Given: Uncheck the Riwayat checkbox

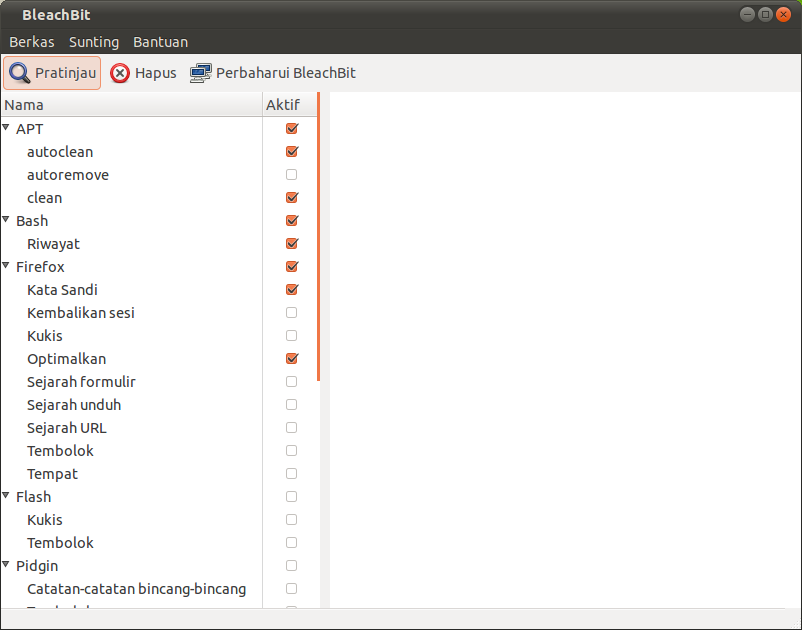Looking at the screenshot, I should click(292, 243).
